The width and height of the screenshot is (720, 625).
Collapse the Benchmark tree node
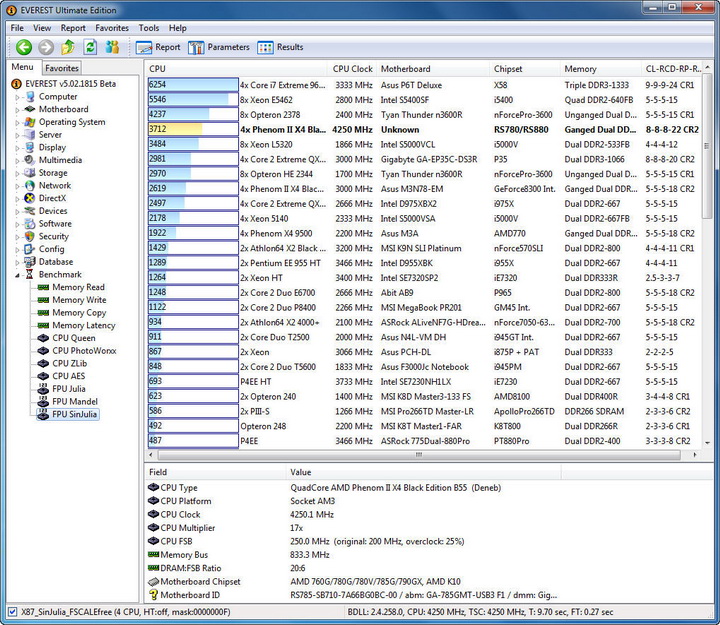click(17, 275)
